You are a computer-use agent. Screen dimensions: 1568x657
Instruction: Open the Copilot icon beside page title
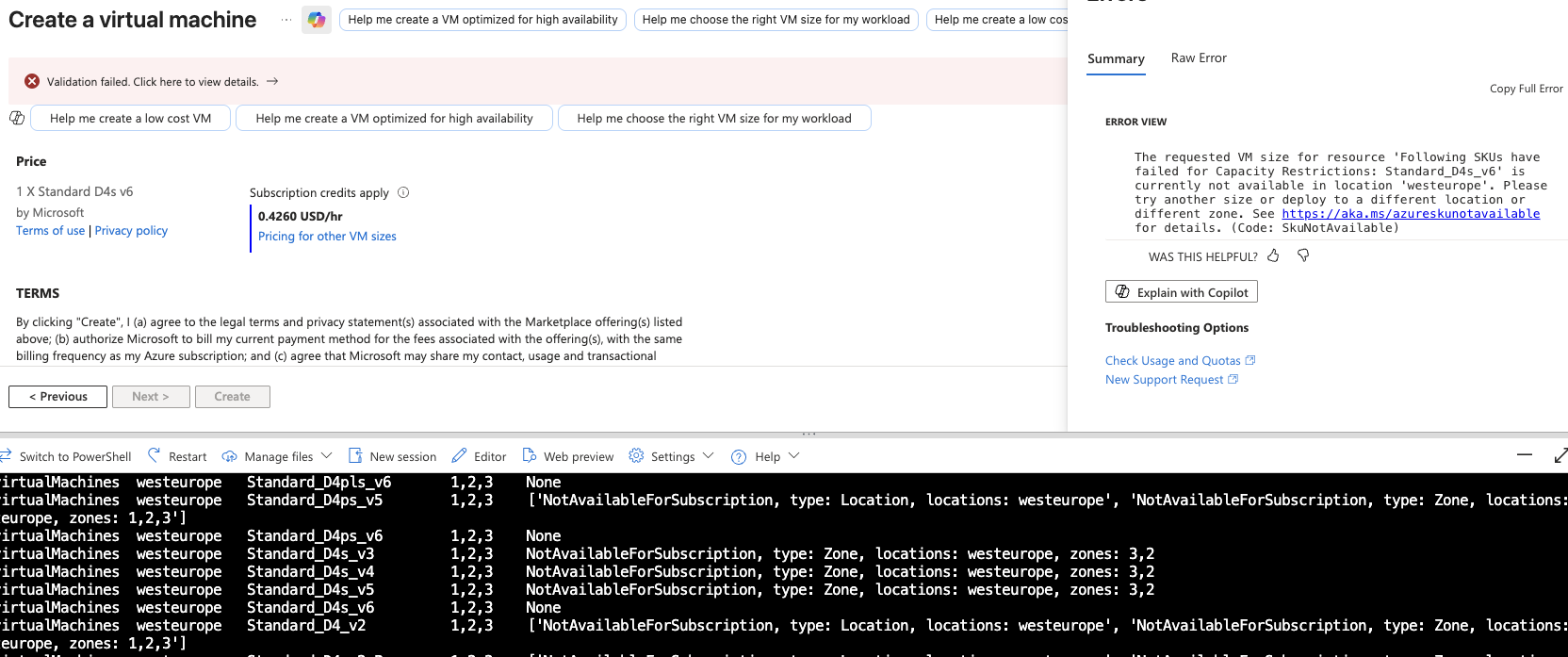(317, 20)
